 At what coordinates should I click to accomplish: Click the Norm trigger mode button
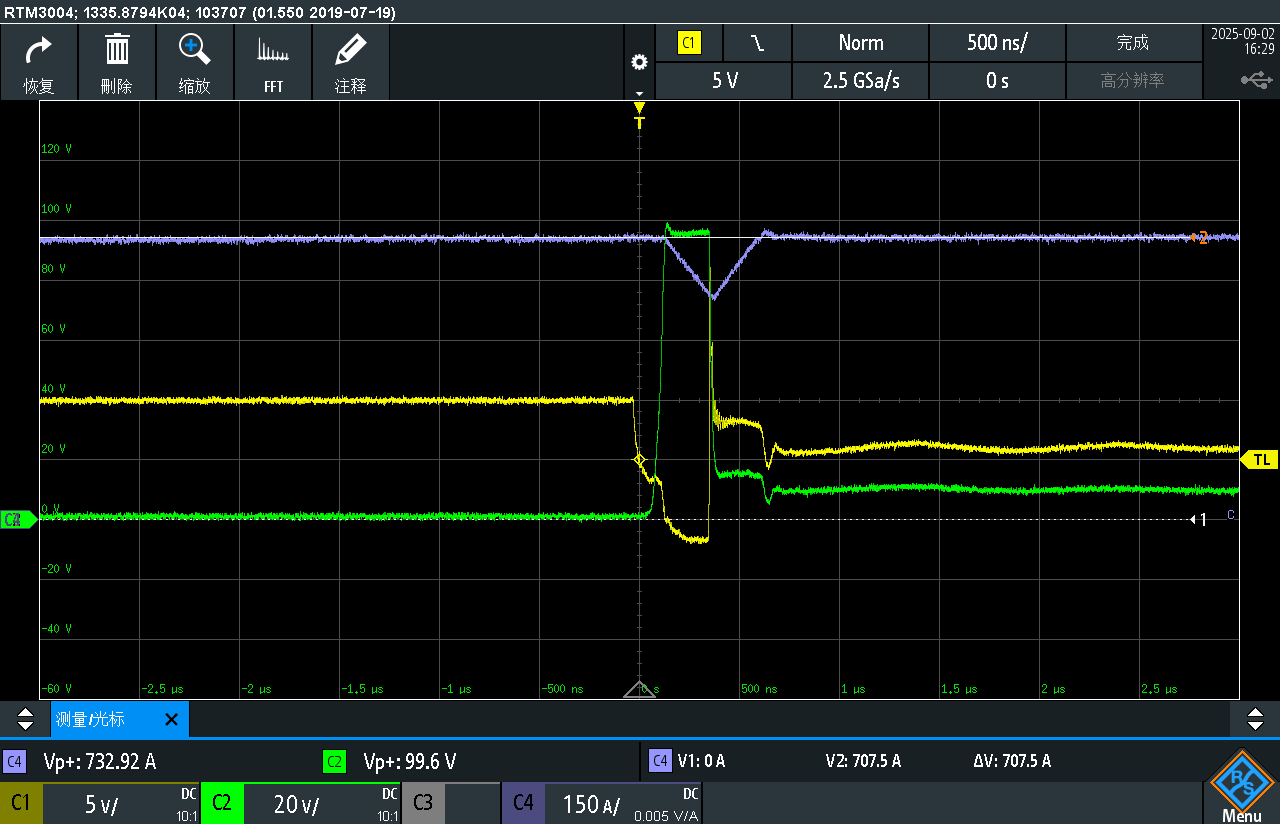(x=860, y=43)
